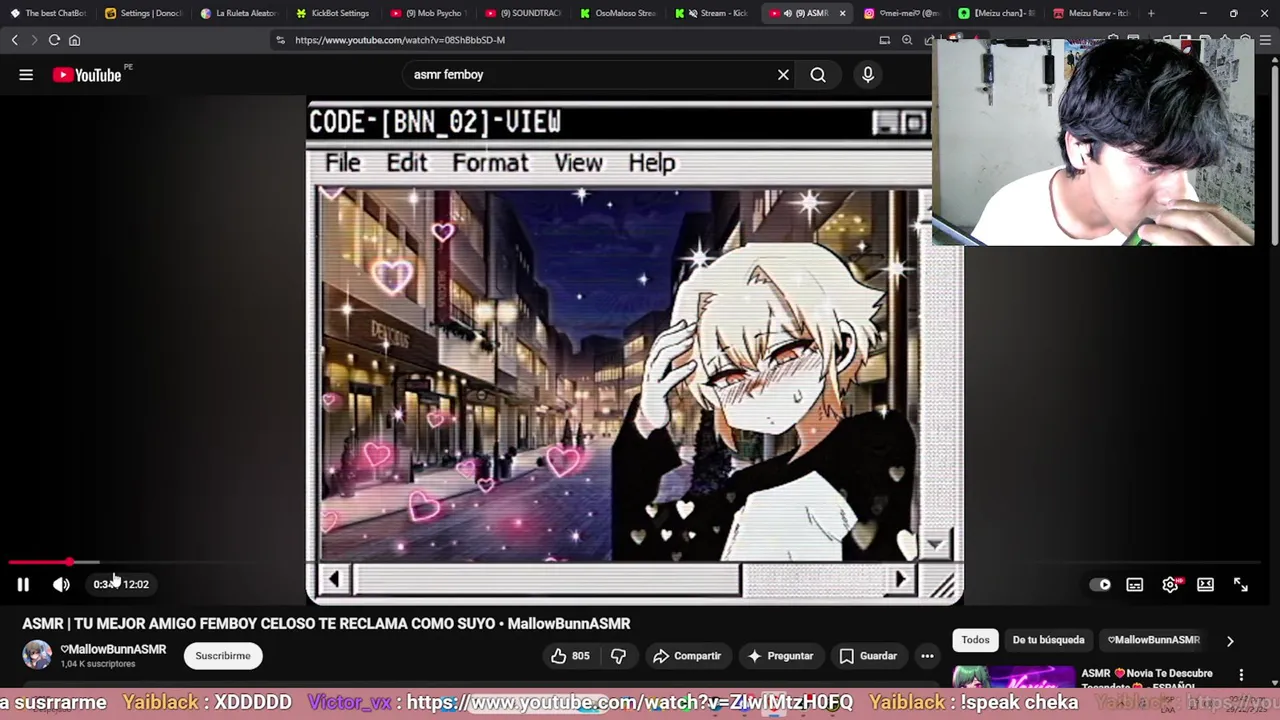Pause the YouTube video
1280x720 pixels.
point(23,584)
